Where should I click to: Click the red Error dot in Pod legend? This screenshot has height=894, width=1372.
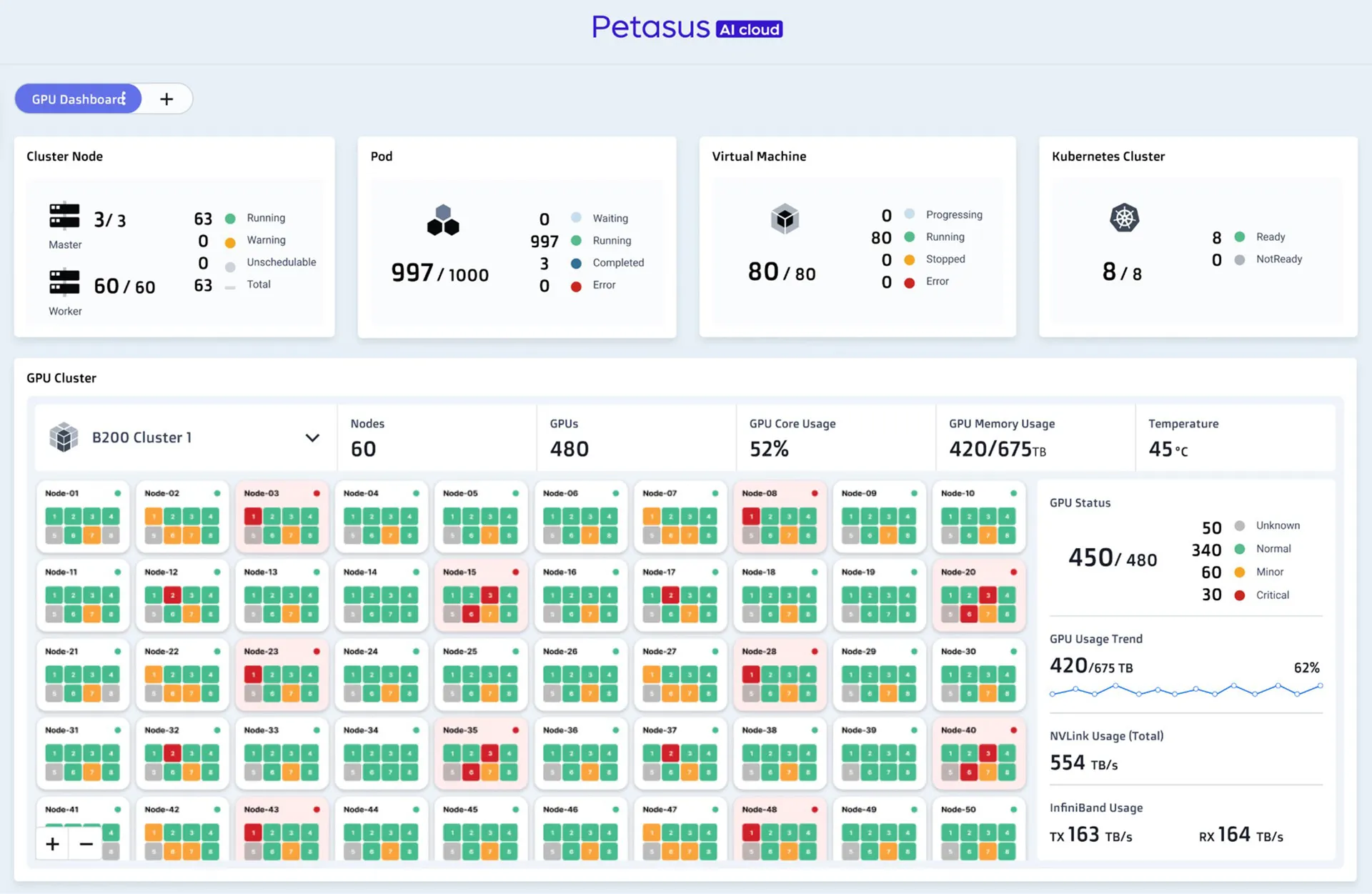[576, 285]
